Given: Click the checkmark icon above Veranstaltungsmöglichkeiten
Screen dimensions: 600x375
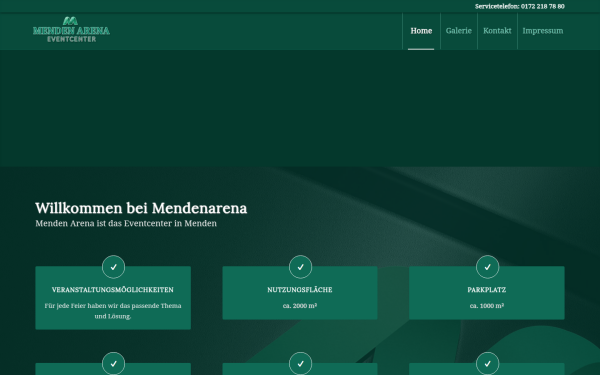Looking at the screenshot, I should pos(114,267).
